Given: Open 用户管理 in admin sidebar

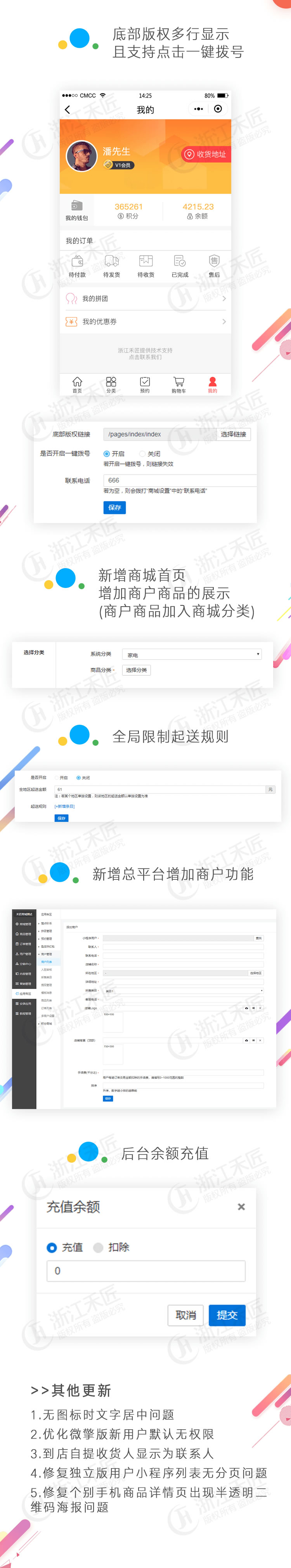Looking at the screenshot, I should click(x=24, y=954).
